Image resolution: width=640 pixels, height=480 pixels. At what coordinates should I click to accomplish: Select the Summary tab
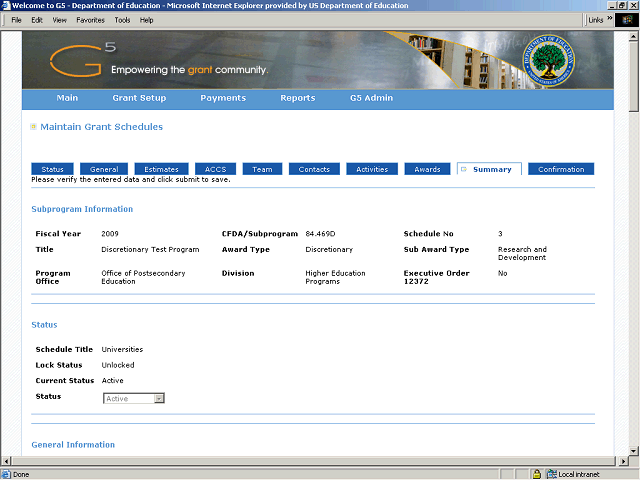pos(489,169)
